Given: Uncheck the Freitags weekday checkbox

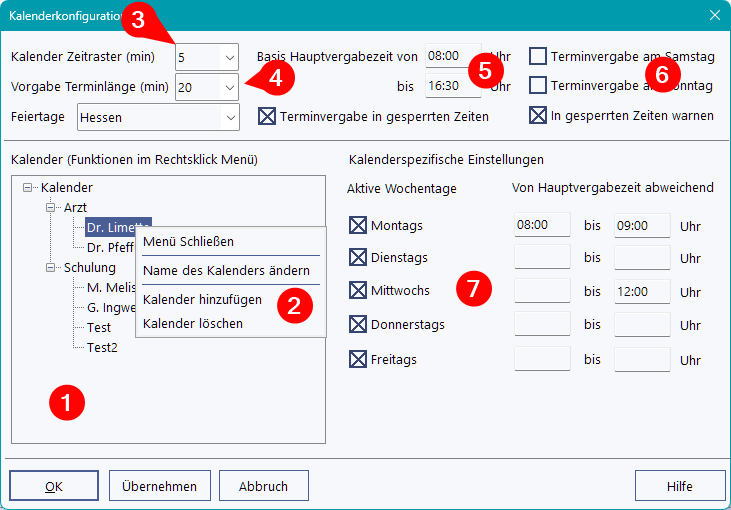Looking at the screenshot, I should coord(359,359).
